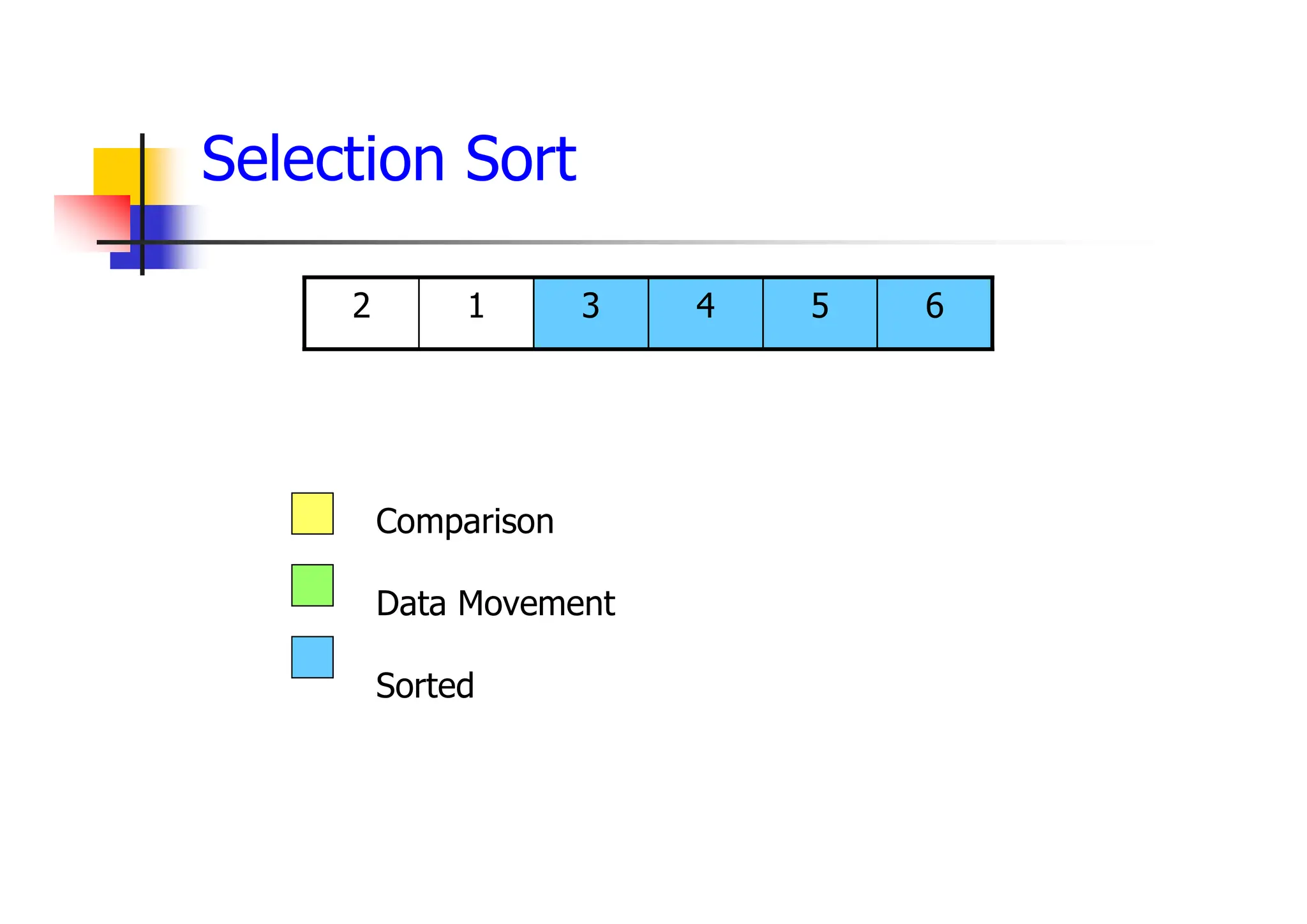Viewport: 1307px width, 924px height.
Task: Select the Sorted legend label
Action: pyautogui.click(x=425, y=685)
